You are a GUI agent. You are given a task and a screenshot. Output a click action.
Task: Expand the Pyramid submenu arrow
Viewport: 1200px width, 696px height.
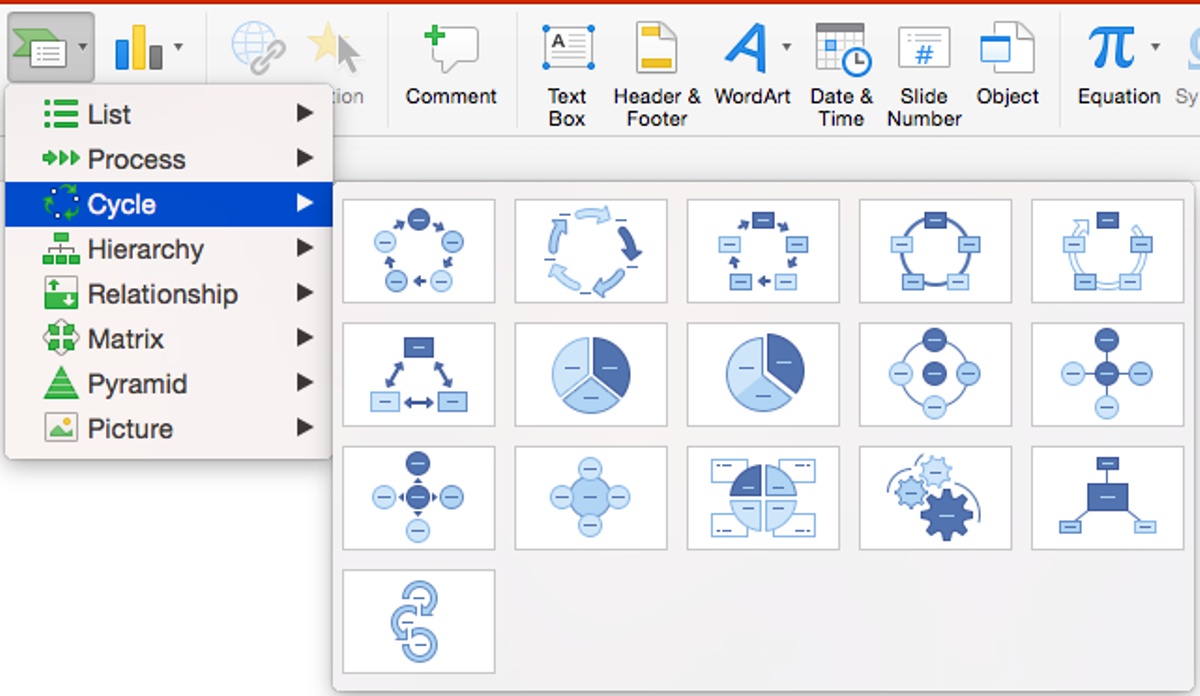(x=305, y=384)
